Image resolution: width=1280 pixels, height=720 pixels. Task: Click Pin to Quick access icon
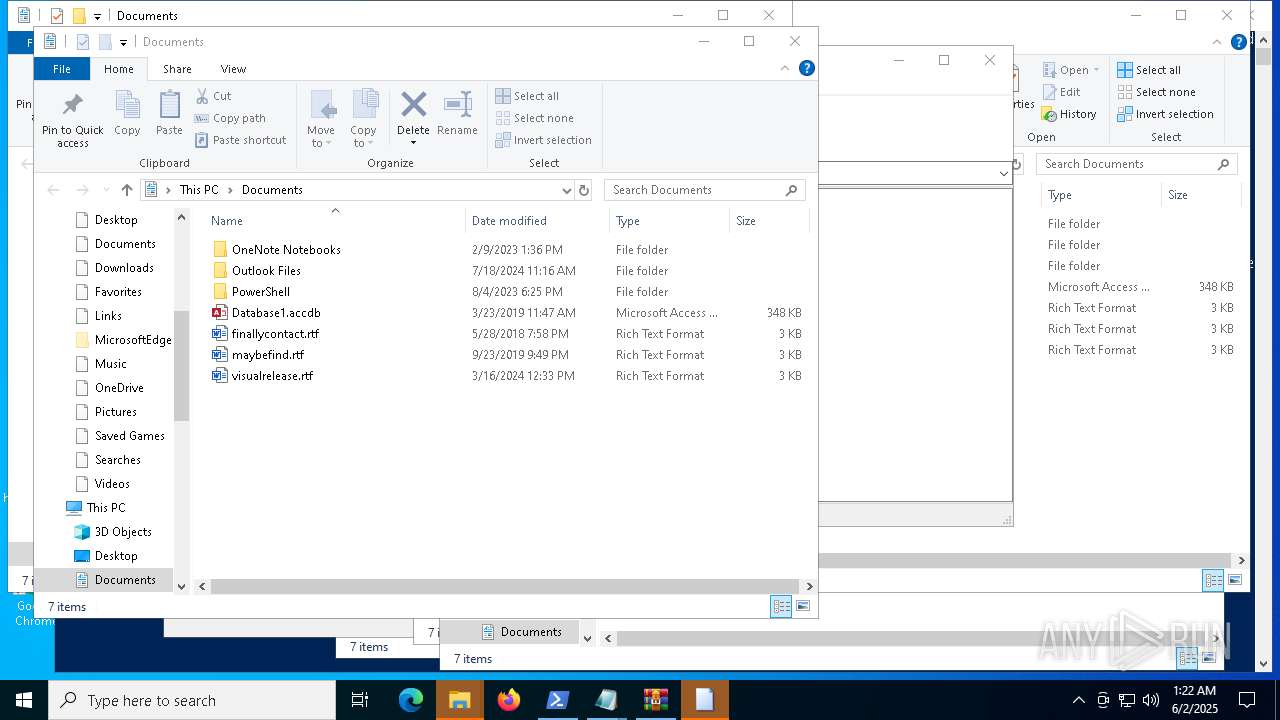pyautogui.click(x=72, y=105)
